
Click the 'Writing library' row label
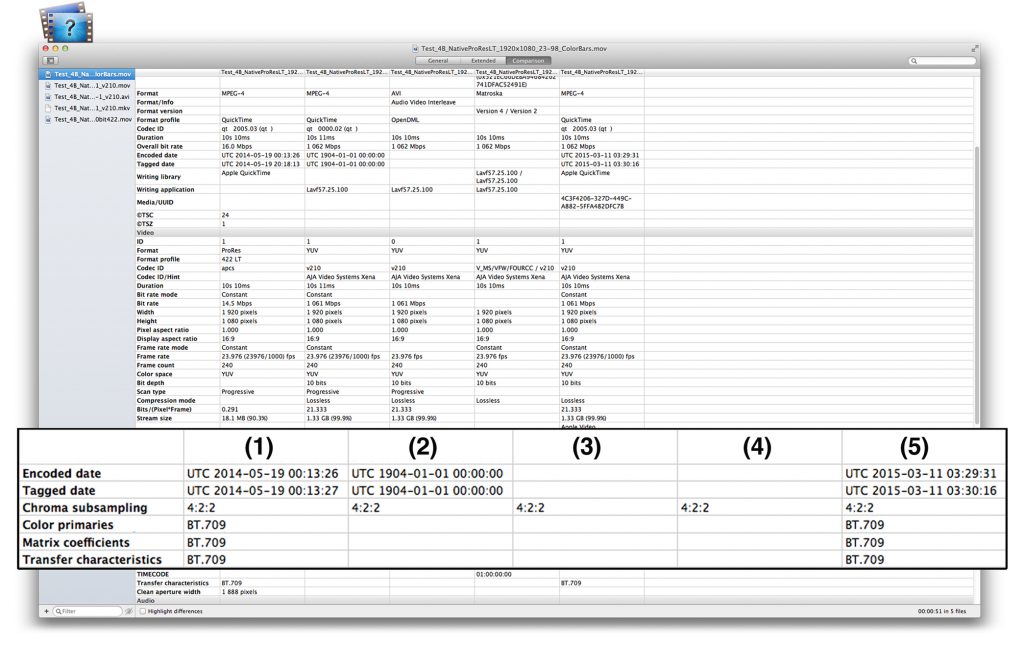click(159, 177)
